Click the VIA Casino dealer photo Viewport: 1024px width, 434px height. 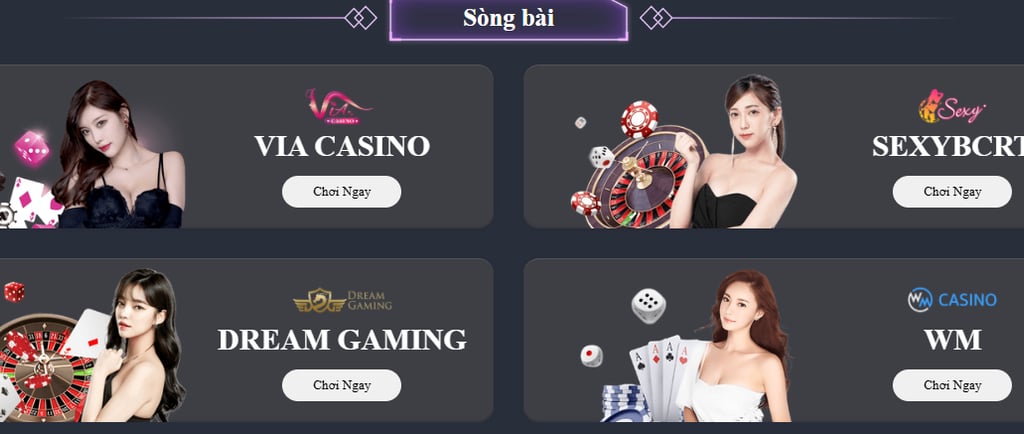pyautogui.click(x=119, y=155)
